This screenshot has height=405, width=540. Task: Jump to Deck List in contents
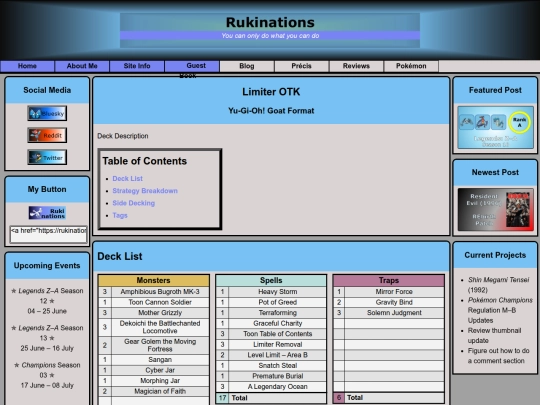coord(127,178)
